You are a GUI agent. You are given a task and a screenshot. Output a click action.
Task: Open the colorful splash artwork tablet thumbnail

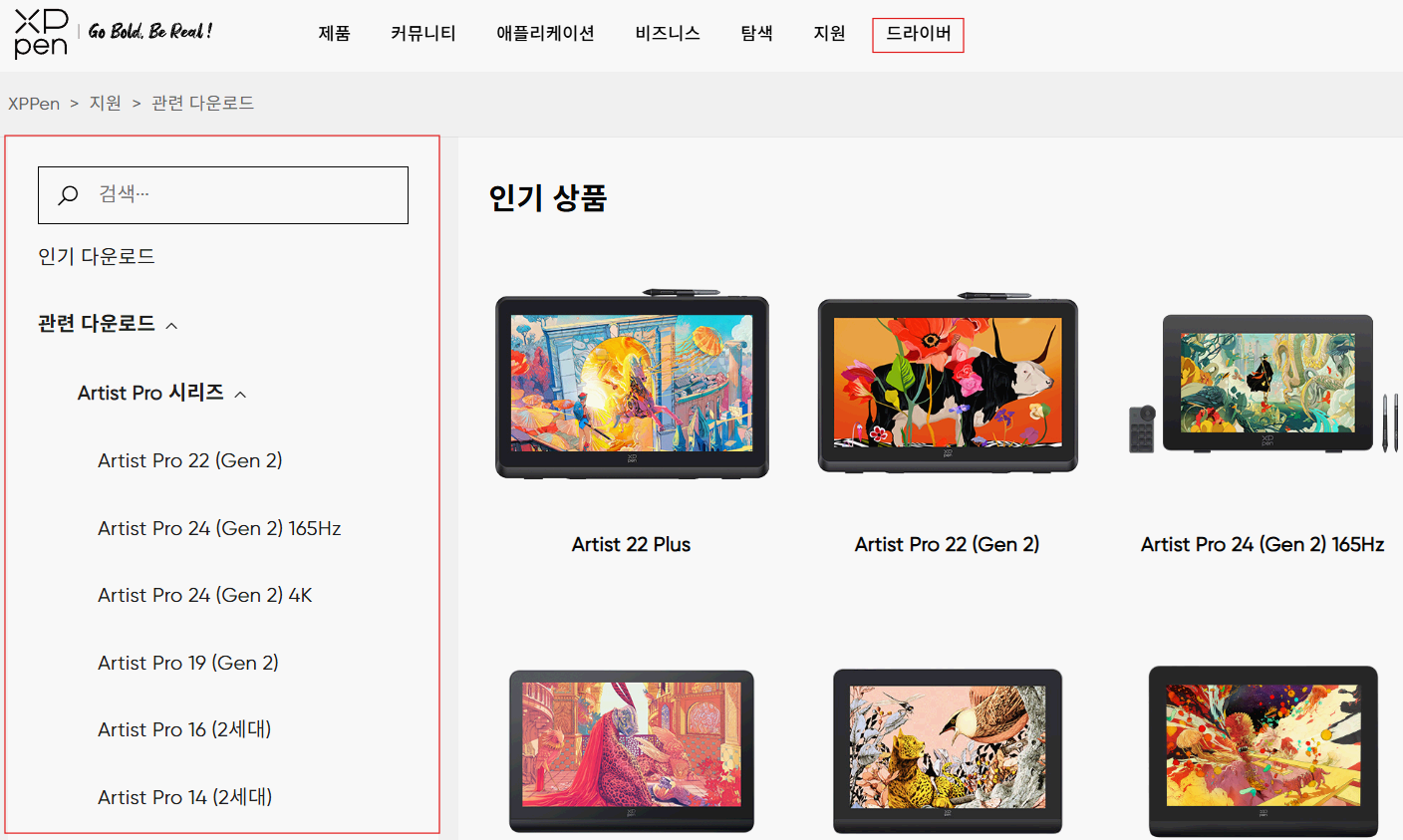point(1263,751)
